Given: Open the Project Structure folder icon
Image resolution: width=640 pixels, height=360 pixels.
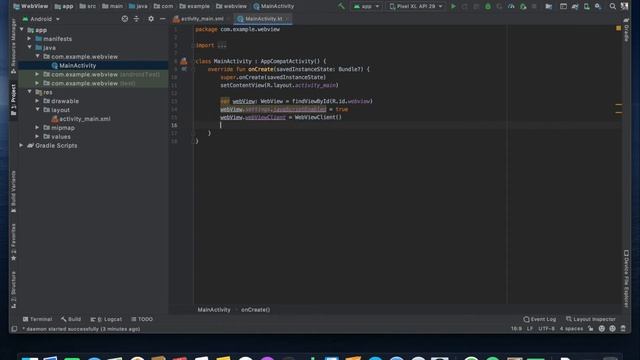Looking at the screenshot, I should (x=549, y=6).
